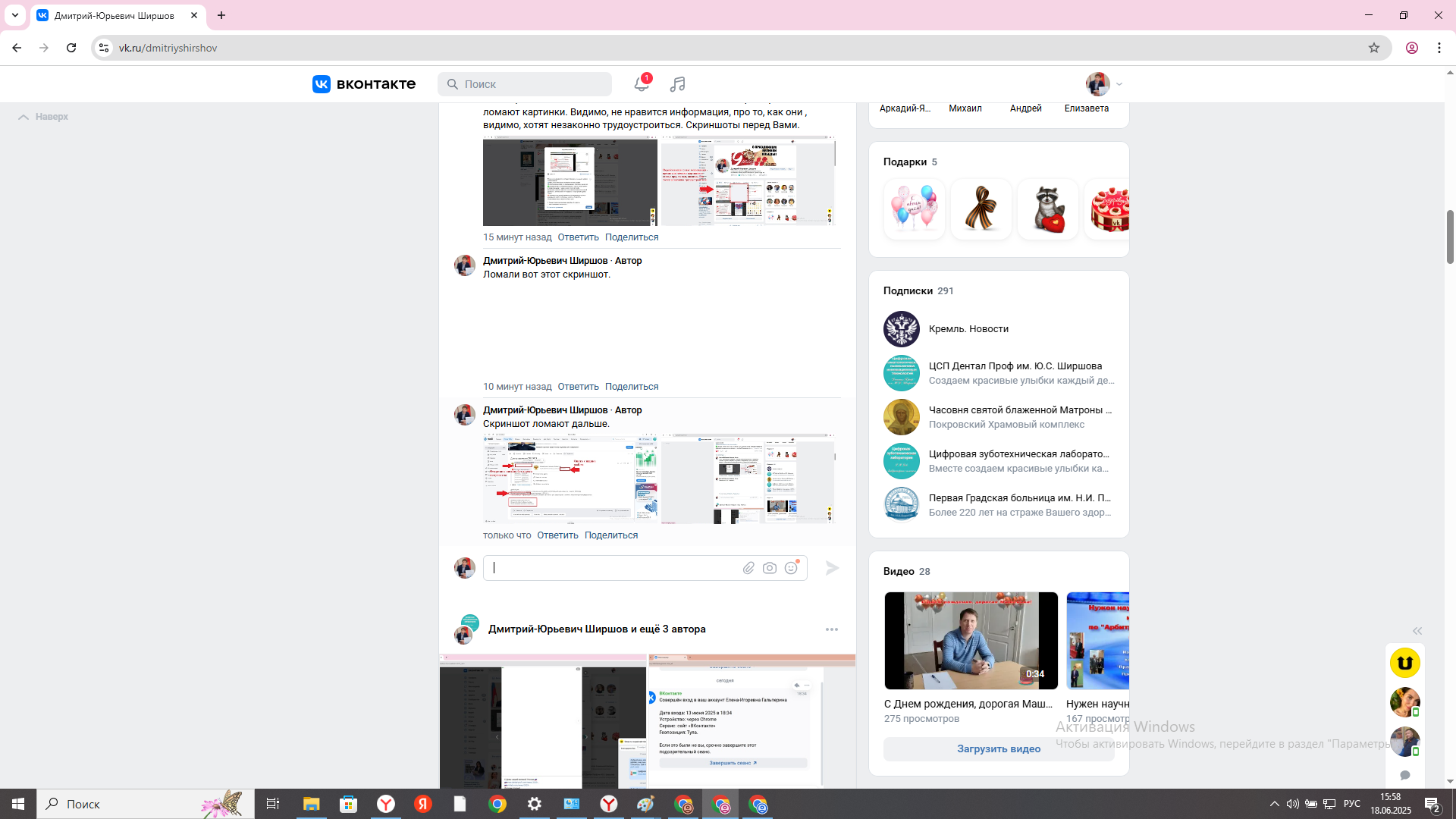Image resolution: width=1456 pixels, height=819 pixels.
Task: Share the только что comment
Action: coord(611,535)
